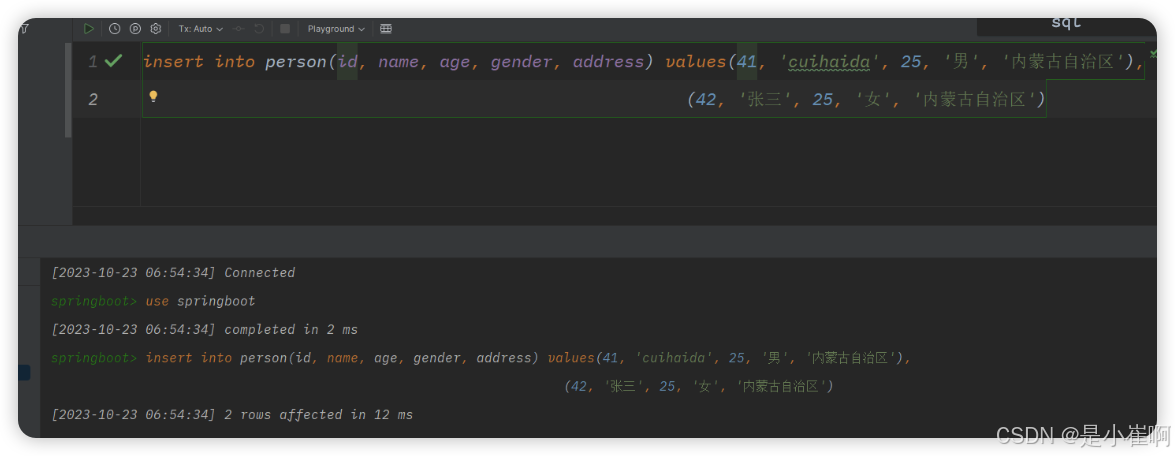Click the vertical scrollbar left of the gutter
This screenshot has width=1175, height=456.
pyautogui.click(x=68, y=90)
